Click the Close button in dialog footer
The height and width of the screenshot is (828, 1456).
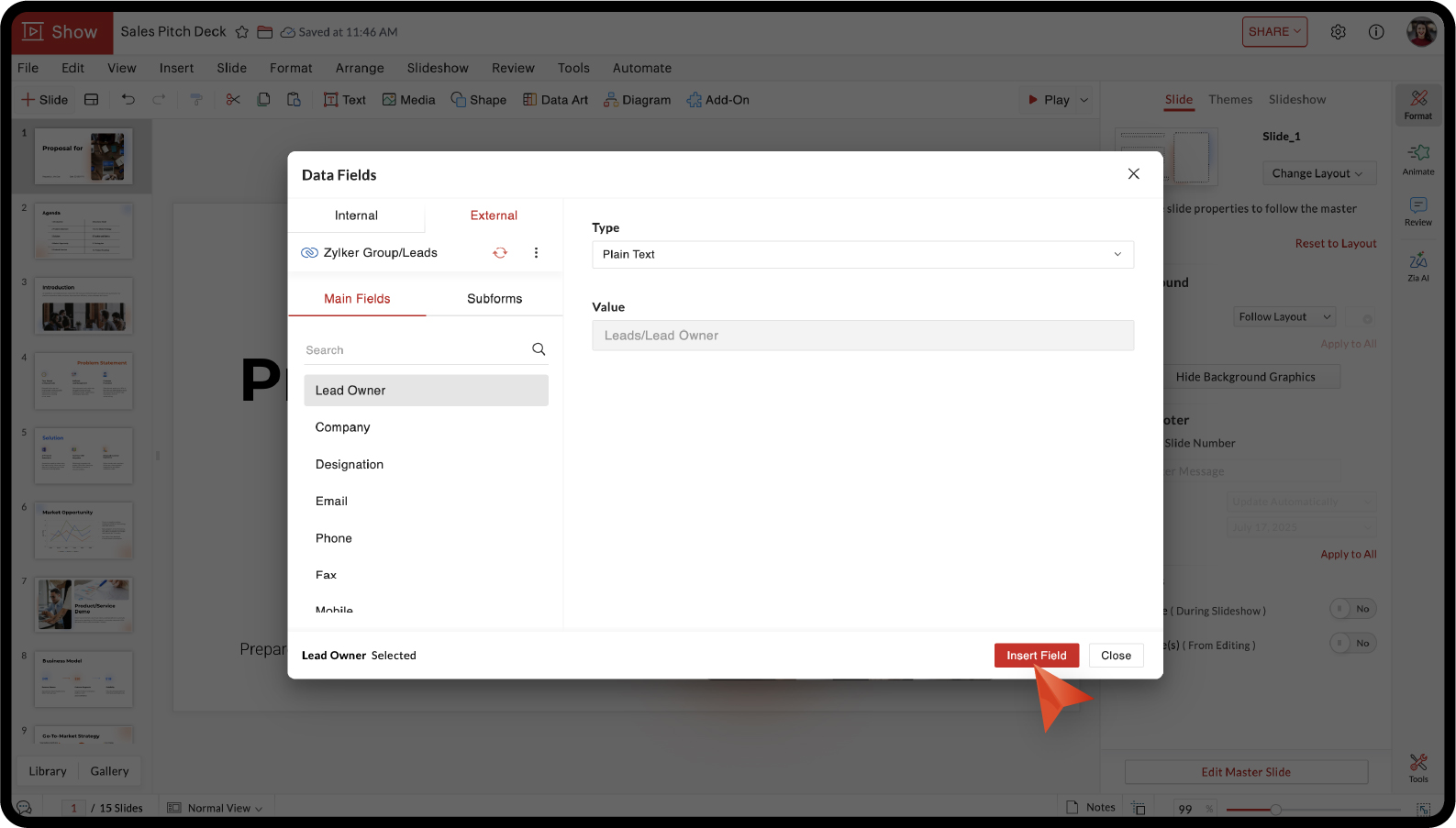point(1116,656)
